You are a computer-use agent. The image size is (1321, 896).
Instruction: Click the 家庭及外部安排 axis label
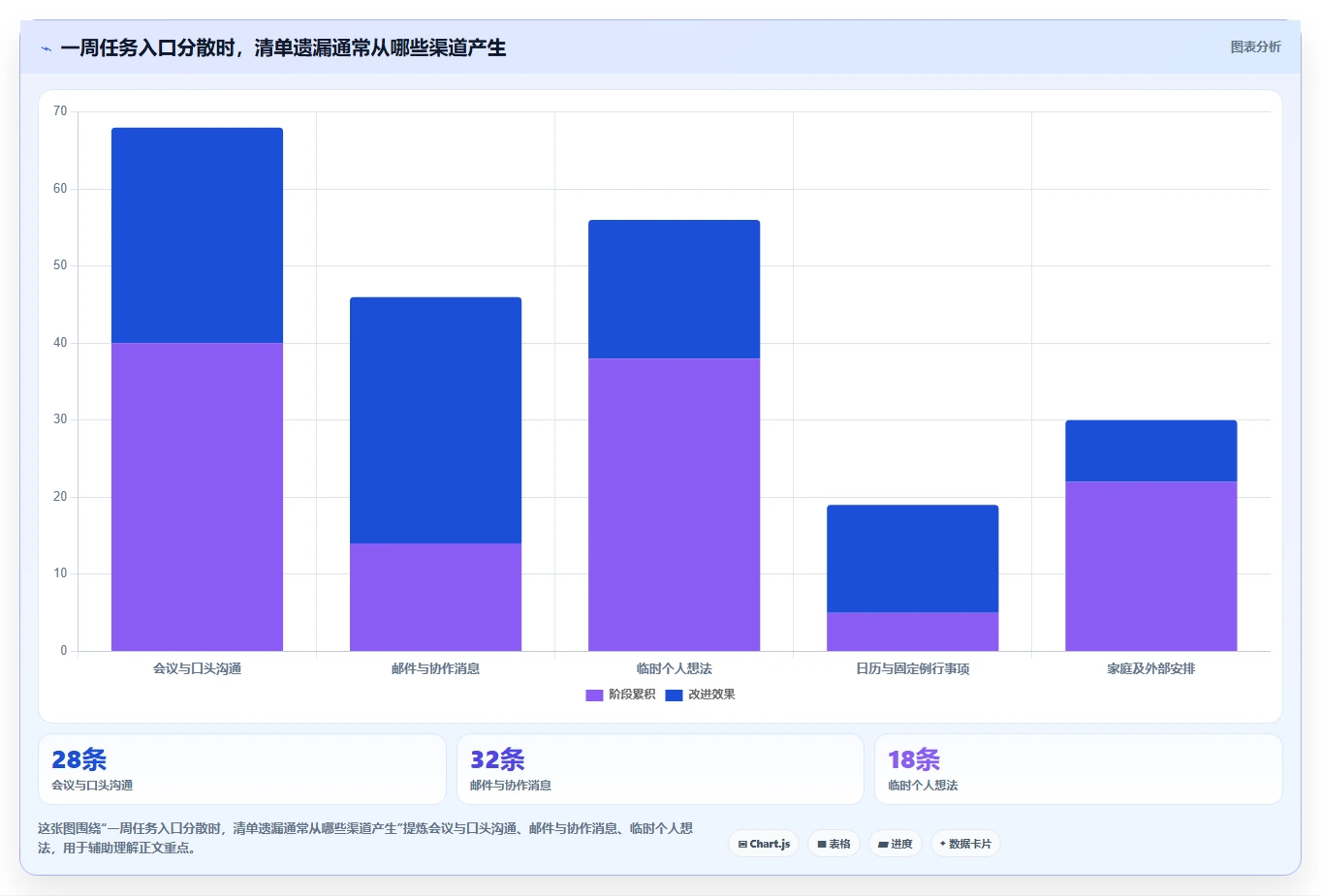(x=1150, y=668)
